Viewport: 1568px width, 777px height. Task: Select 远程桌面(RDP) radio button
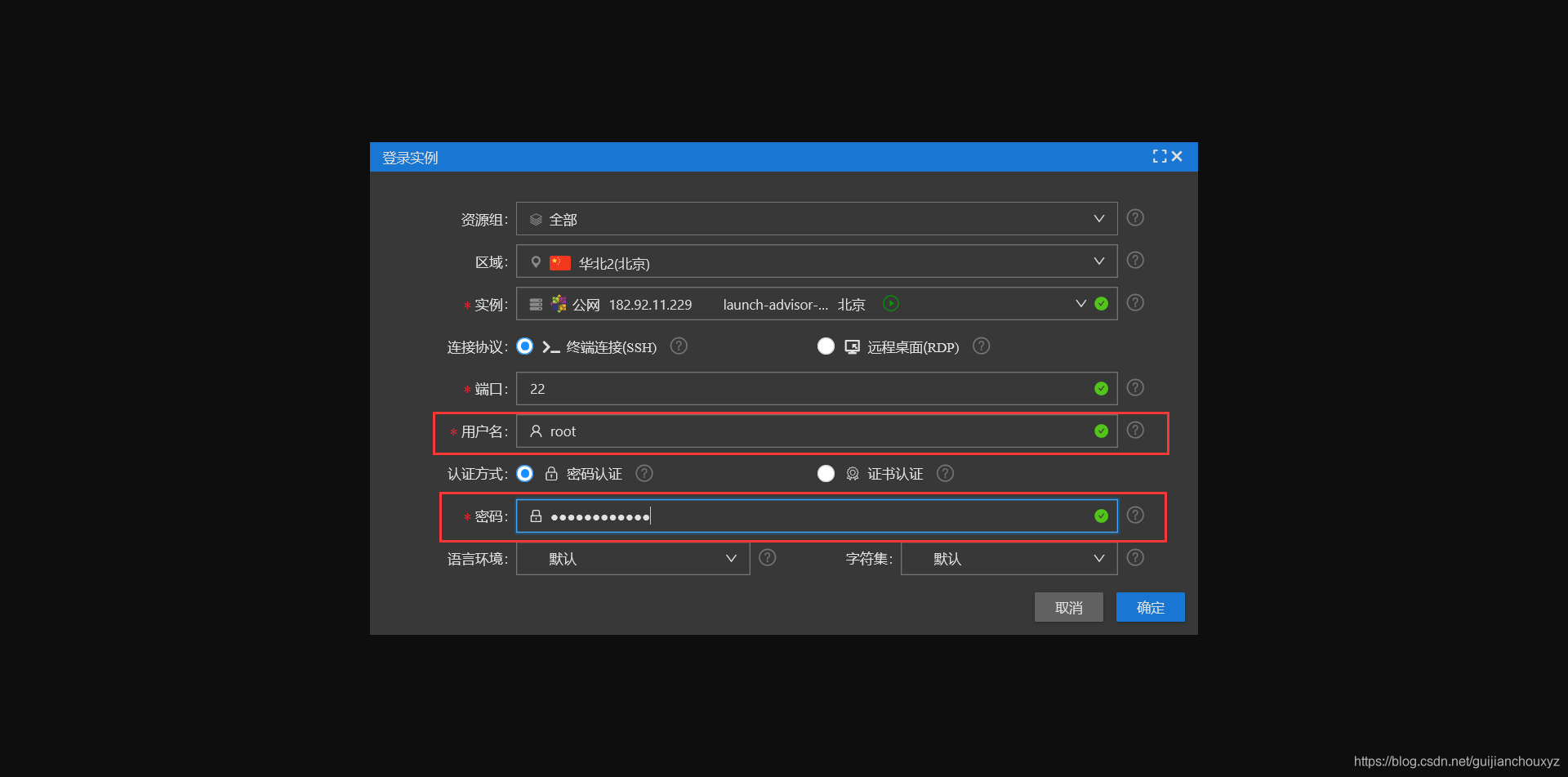(826, 346)
